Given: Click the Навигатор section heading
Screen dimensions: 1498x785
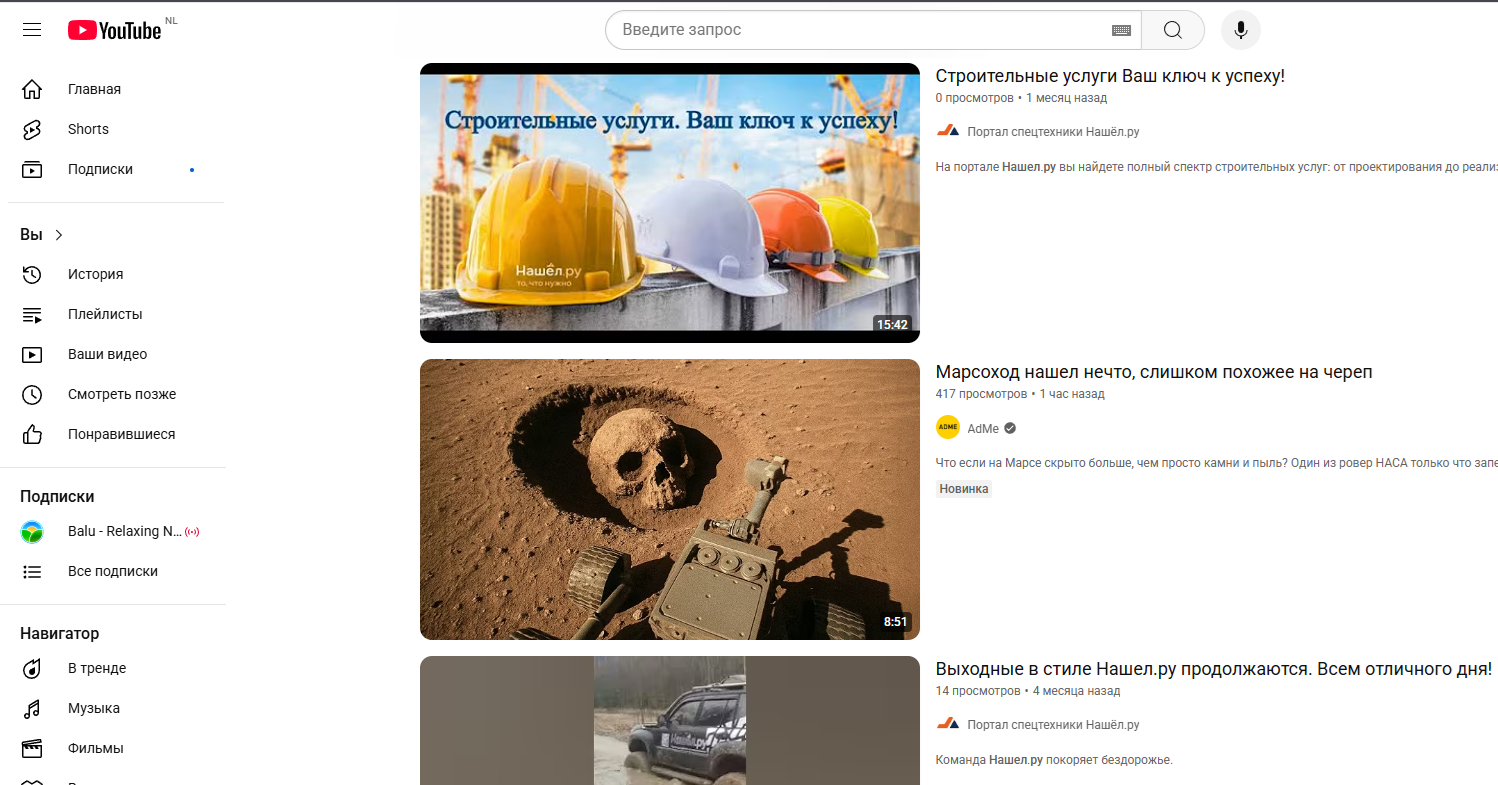Looking at the screenshot, I should coord(59,633).
